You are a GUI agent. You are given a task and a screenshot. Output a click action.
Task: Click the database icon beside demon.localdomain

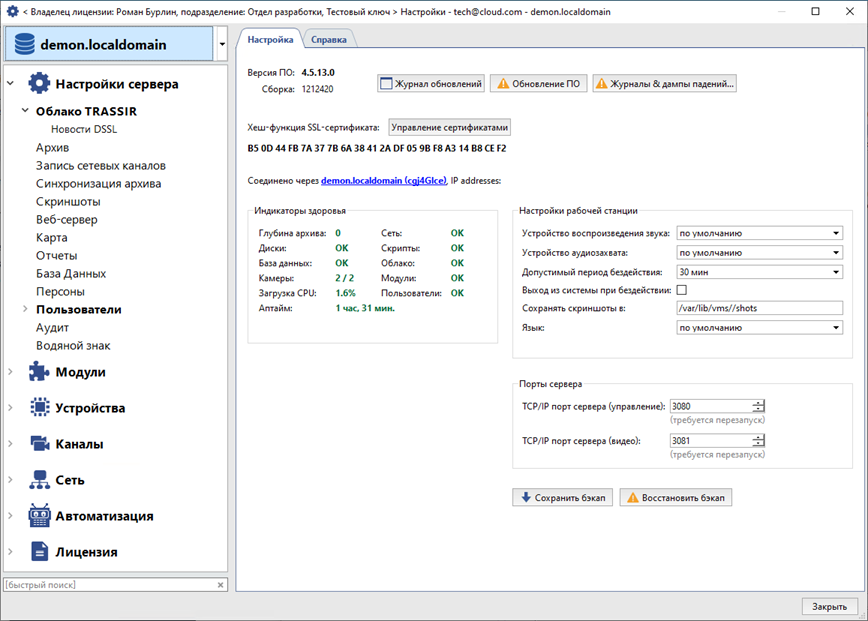[x=24, y=45]
